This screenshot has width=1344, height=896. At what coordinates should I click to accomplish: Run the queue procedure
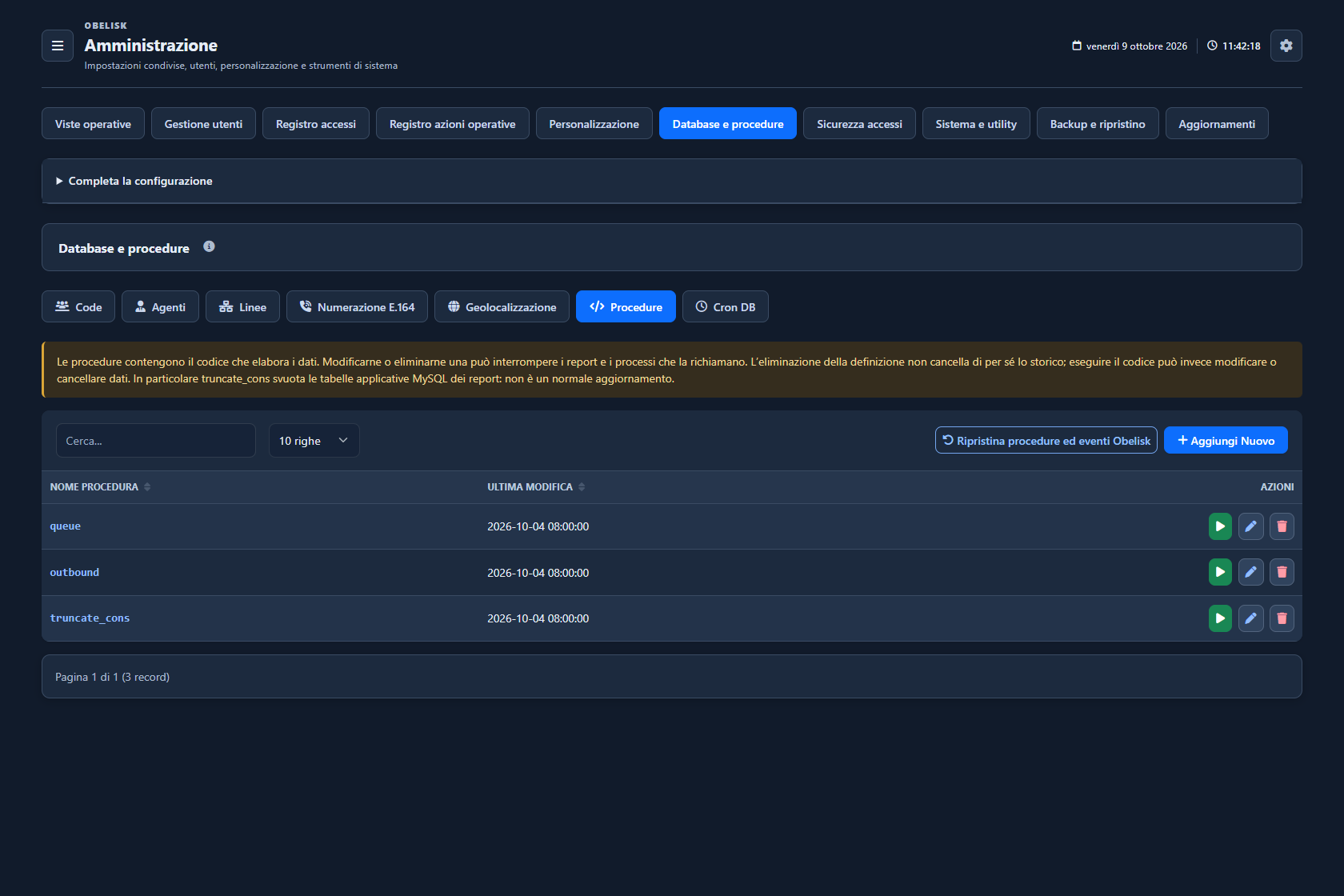tap(1220, 526)
